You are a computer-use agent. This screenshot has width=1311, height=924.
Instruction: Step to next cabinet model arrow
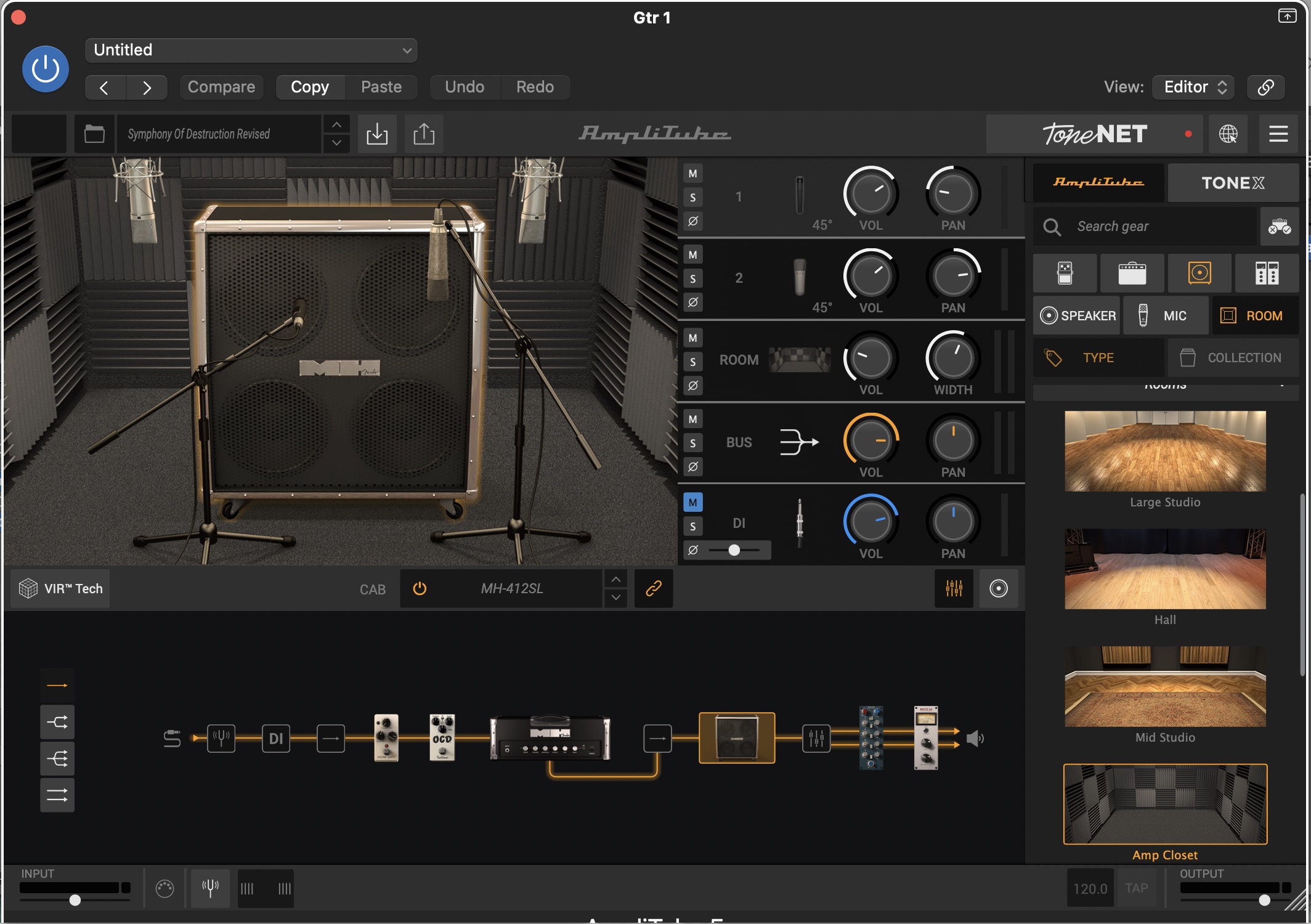coord(615,598)
